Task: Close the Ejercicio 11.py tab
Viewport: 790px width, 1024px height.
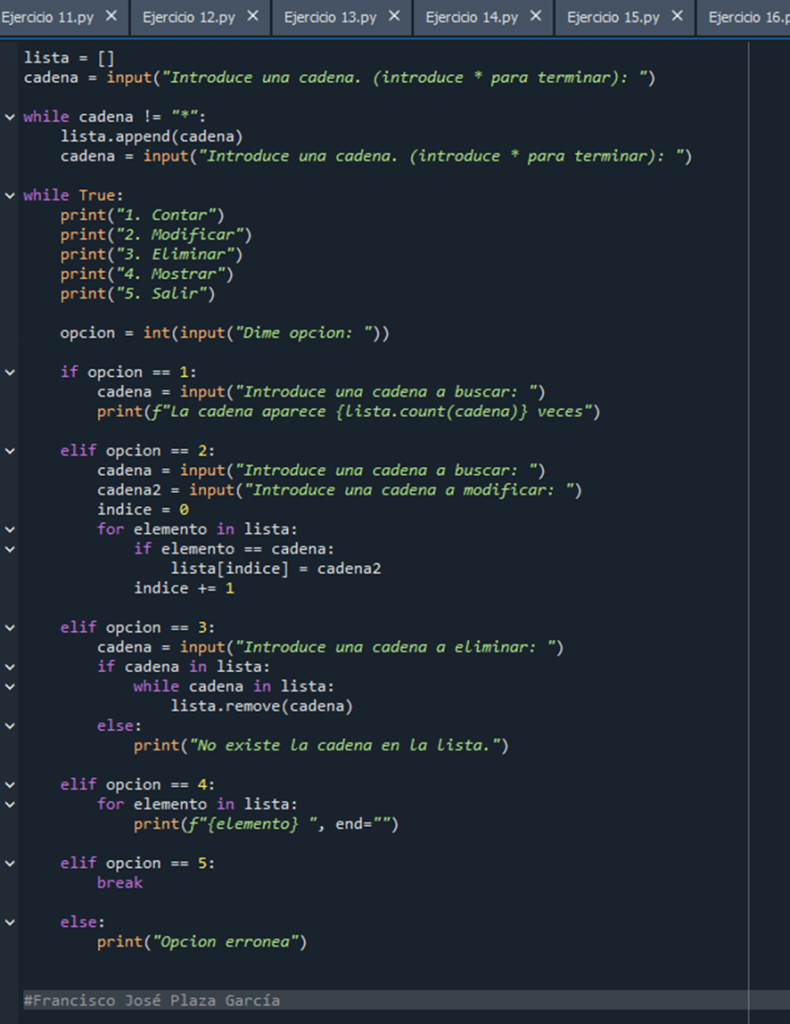Action: coord(111,16)
